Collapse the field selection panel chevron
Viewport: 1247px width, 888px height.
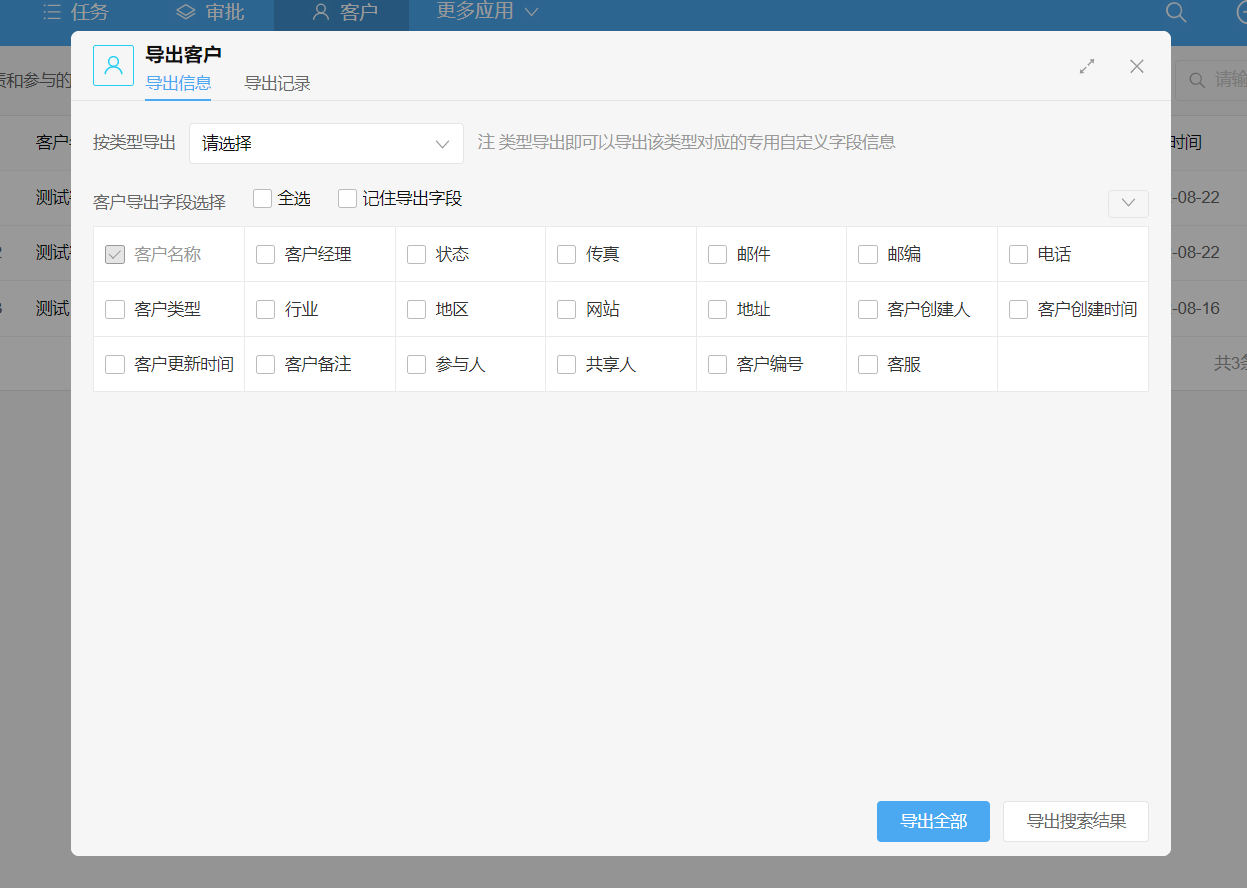click(1128, 203)
